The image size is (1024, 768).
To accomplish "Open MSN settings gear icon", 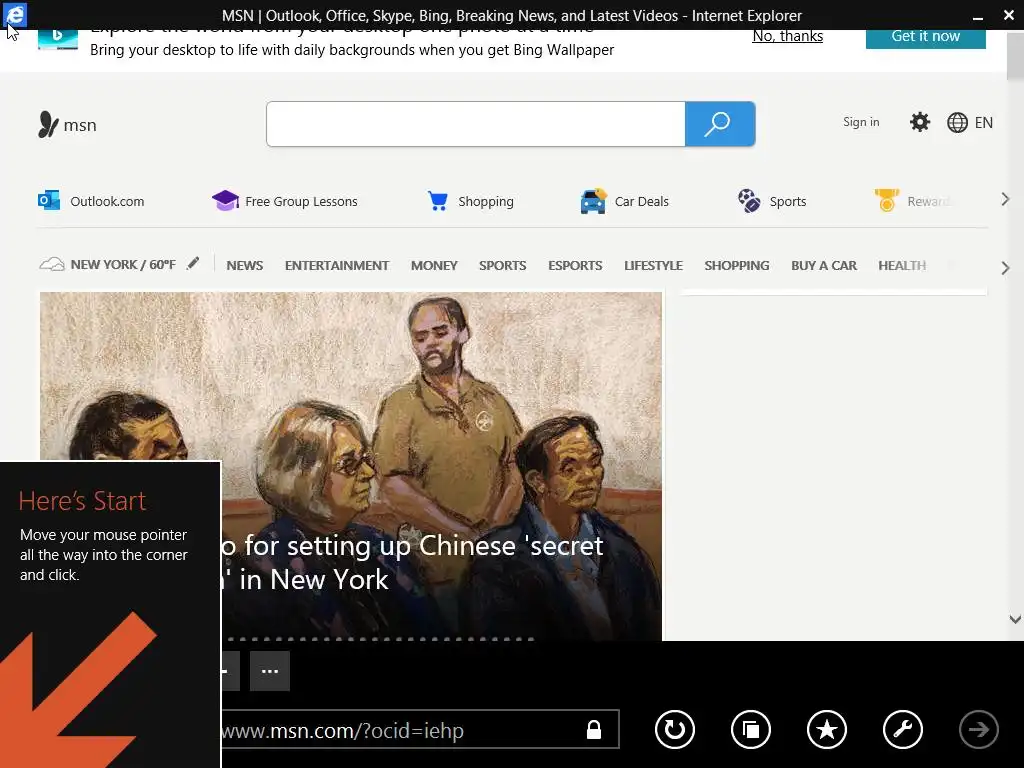I will 920,122.
